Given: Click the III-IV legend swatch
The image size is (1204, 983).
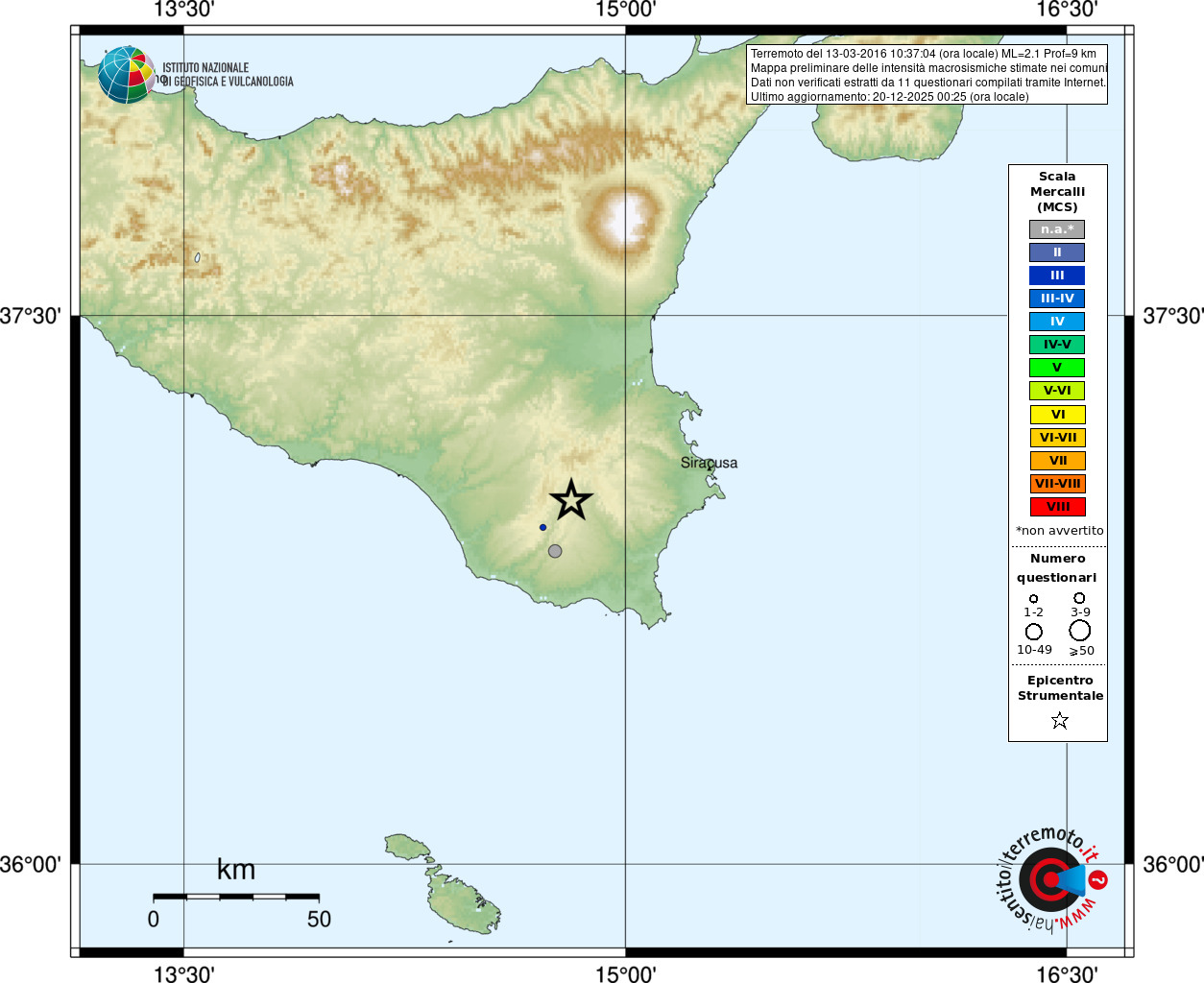Looking at the screenshot, I should click(1057, 299).
